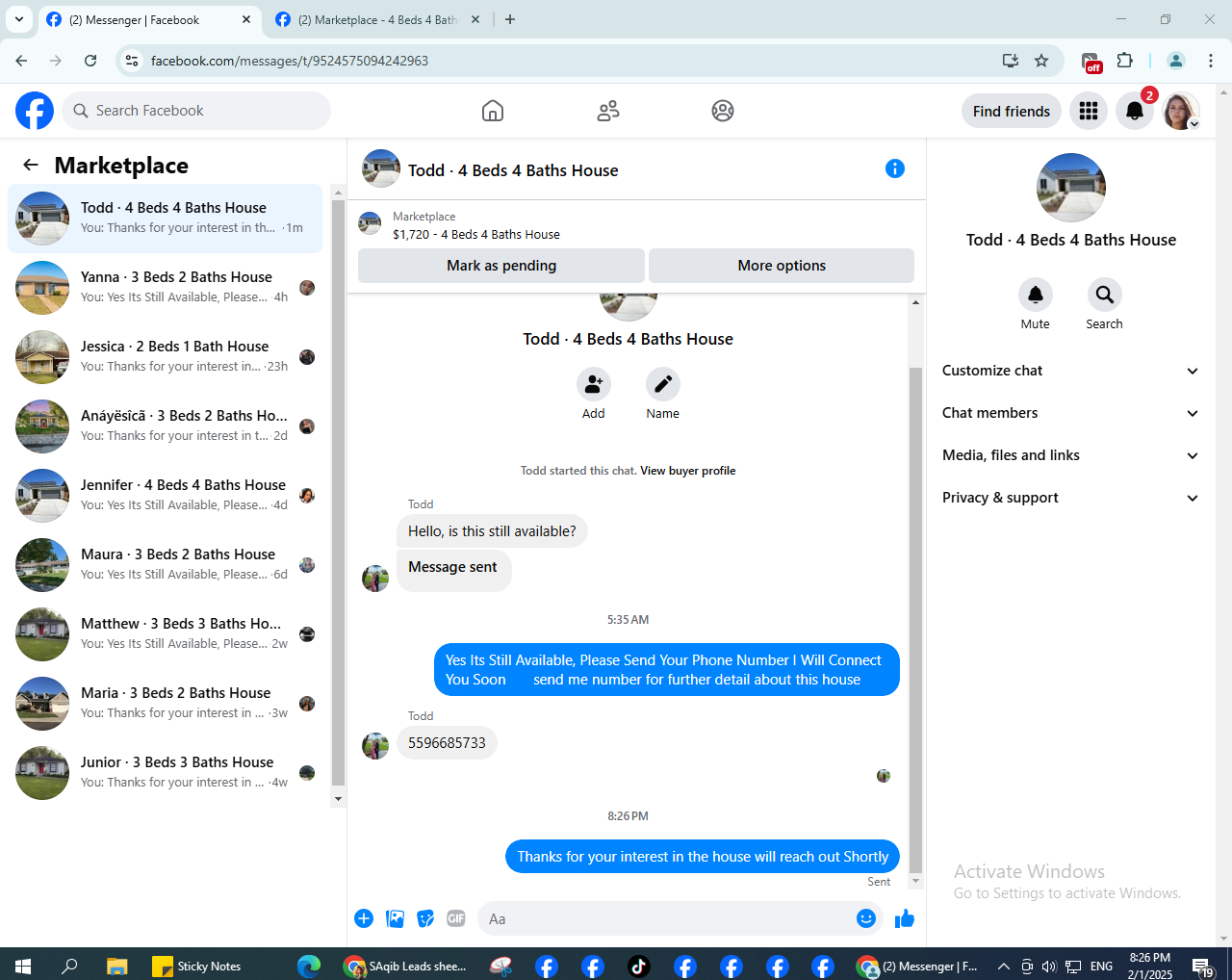Open the Friends icon in top navigation
Screen dimensions: 1232x980
(608, 111)
